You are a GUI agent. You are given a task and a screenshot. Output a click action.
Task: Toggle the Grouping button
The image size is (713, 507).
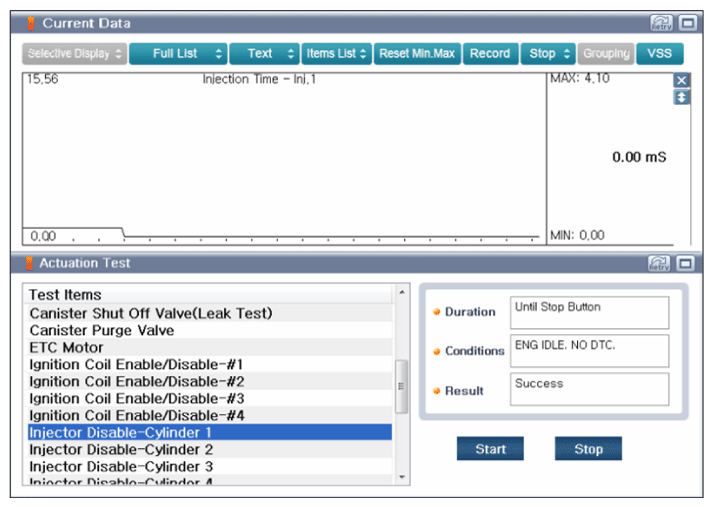tap(606, 54)
